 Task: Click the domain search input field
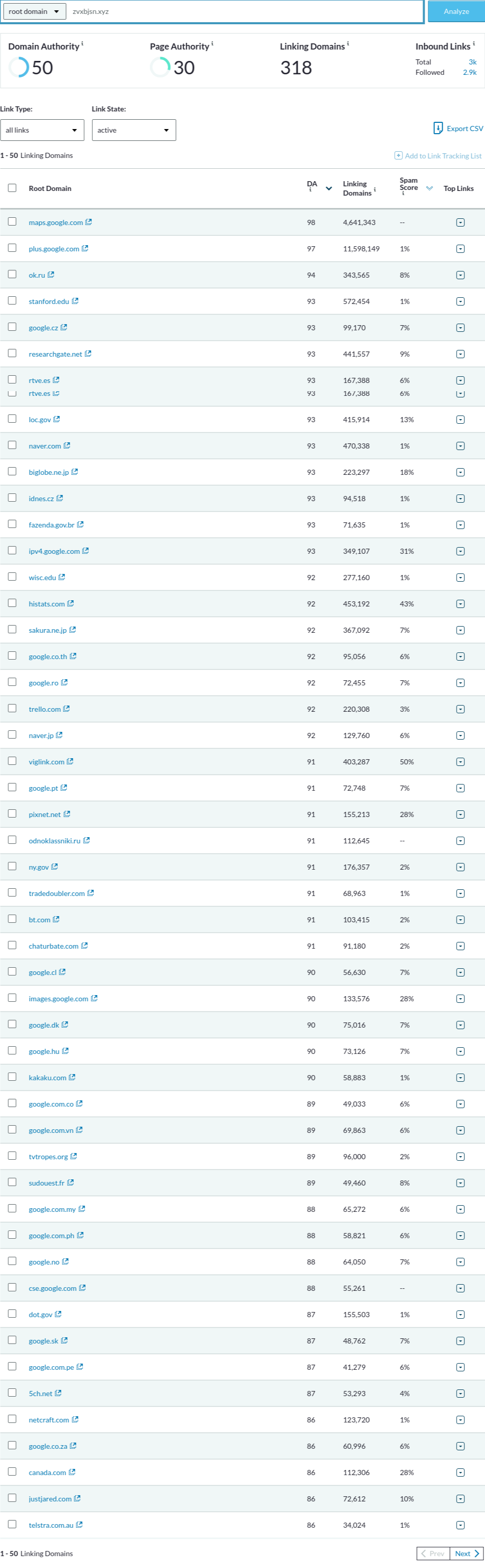point(245,11)
